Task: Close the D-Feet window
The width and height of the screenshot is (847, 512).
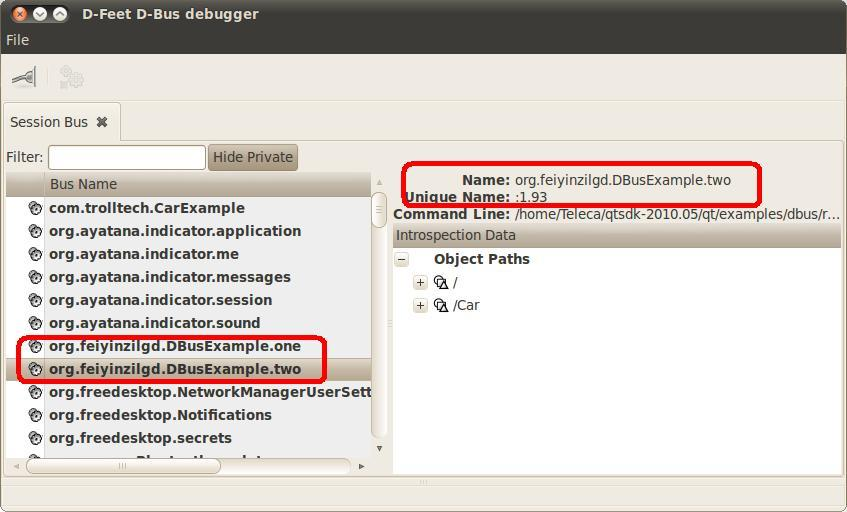Action: [19, 14]
